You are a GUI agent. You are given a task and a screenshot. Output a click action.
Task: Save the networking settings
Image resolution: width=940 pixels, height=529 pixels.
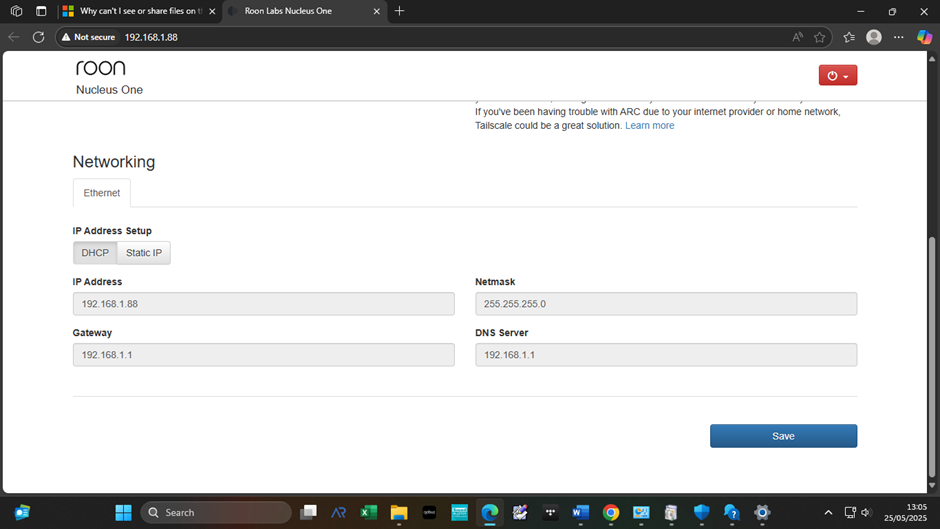[x=784, y=436]
